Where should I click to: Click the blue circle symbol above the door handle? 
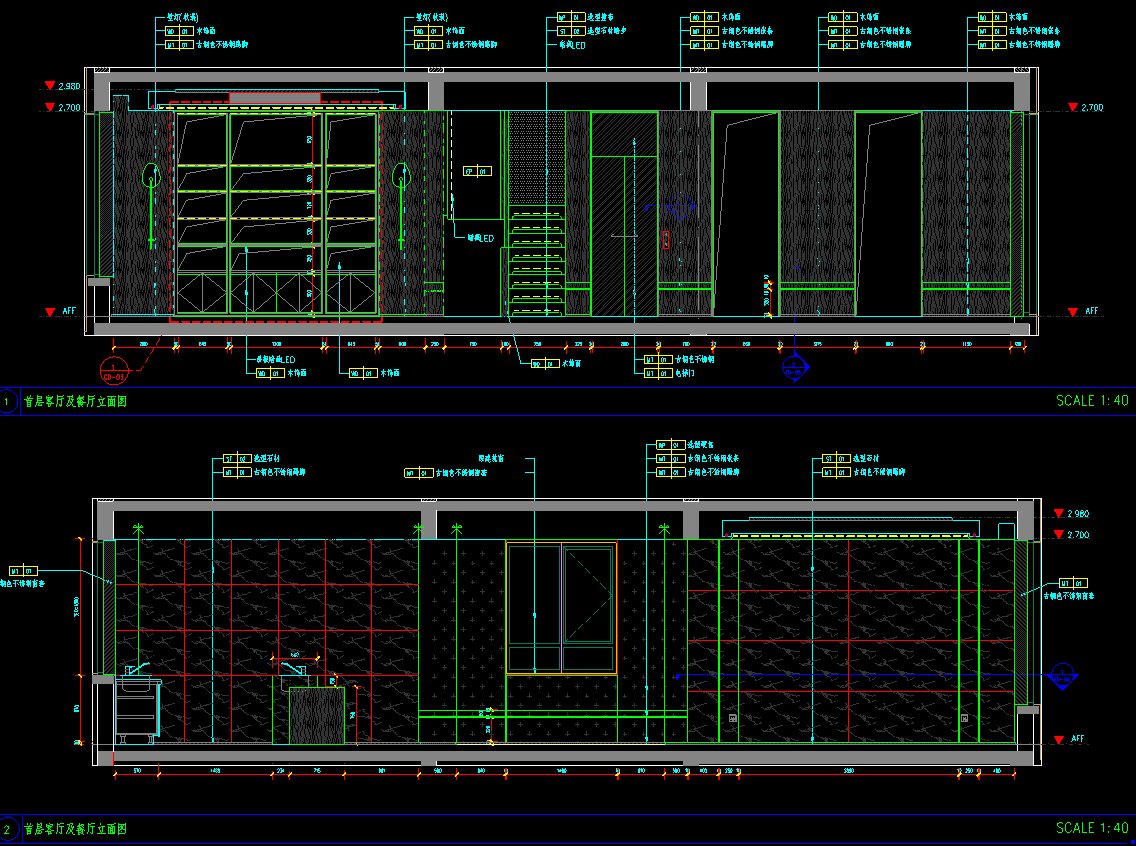pos(682,206)
